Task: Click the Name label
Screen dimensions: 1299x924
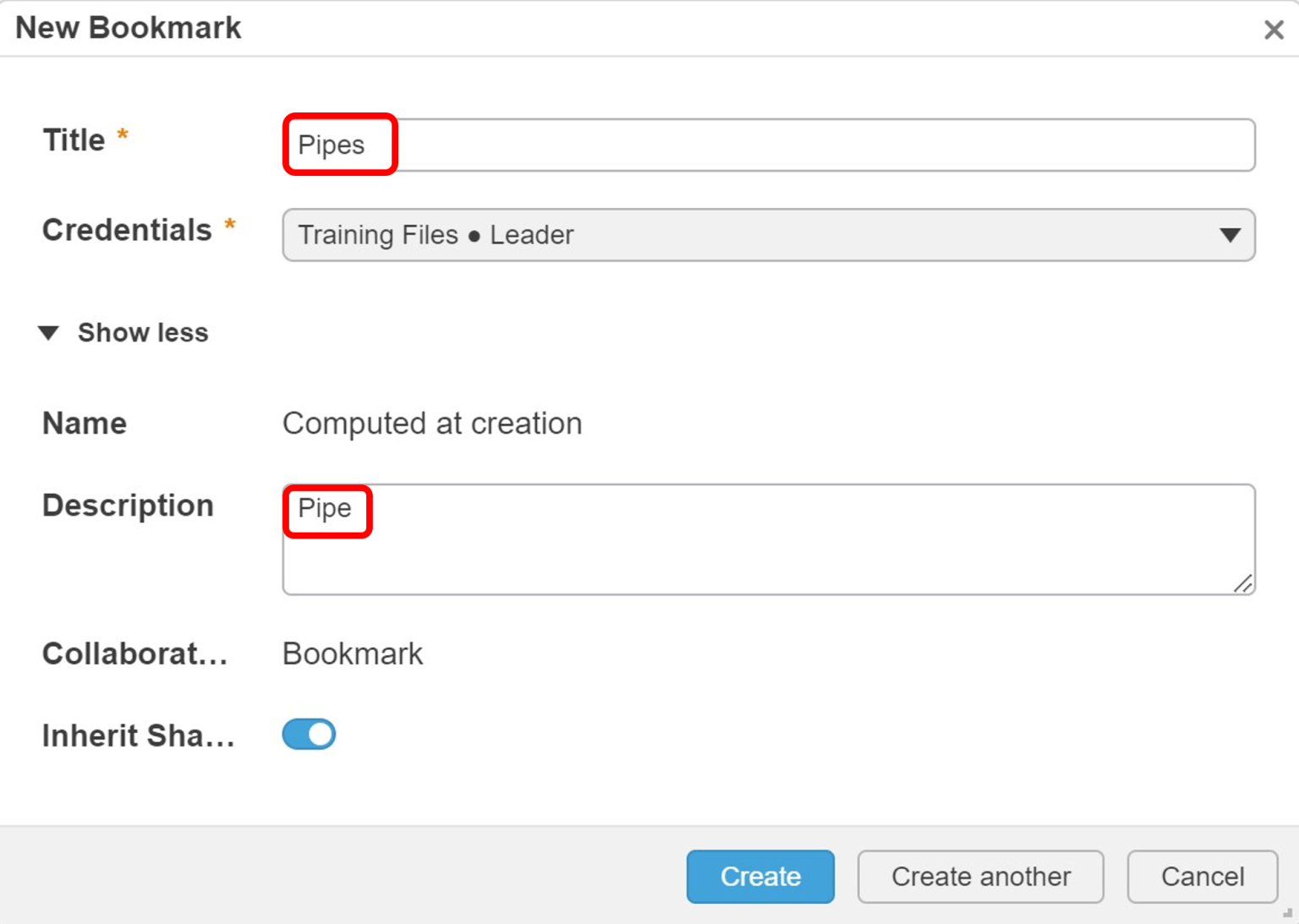Action: click(x=85, y=424)
